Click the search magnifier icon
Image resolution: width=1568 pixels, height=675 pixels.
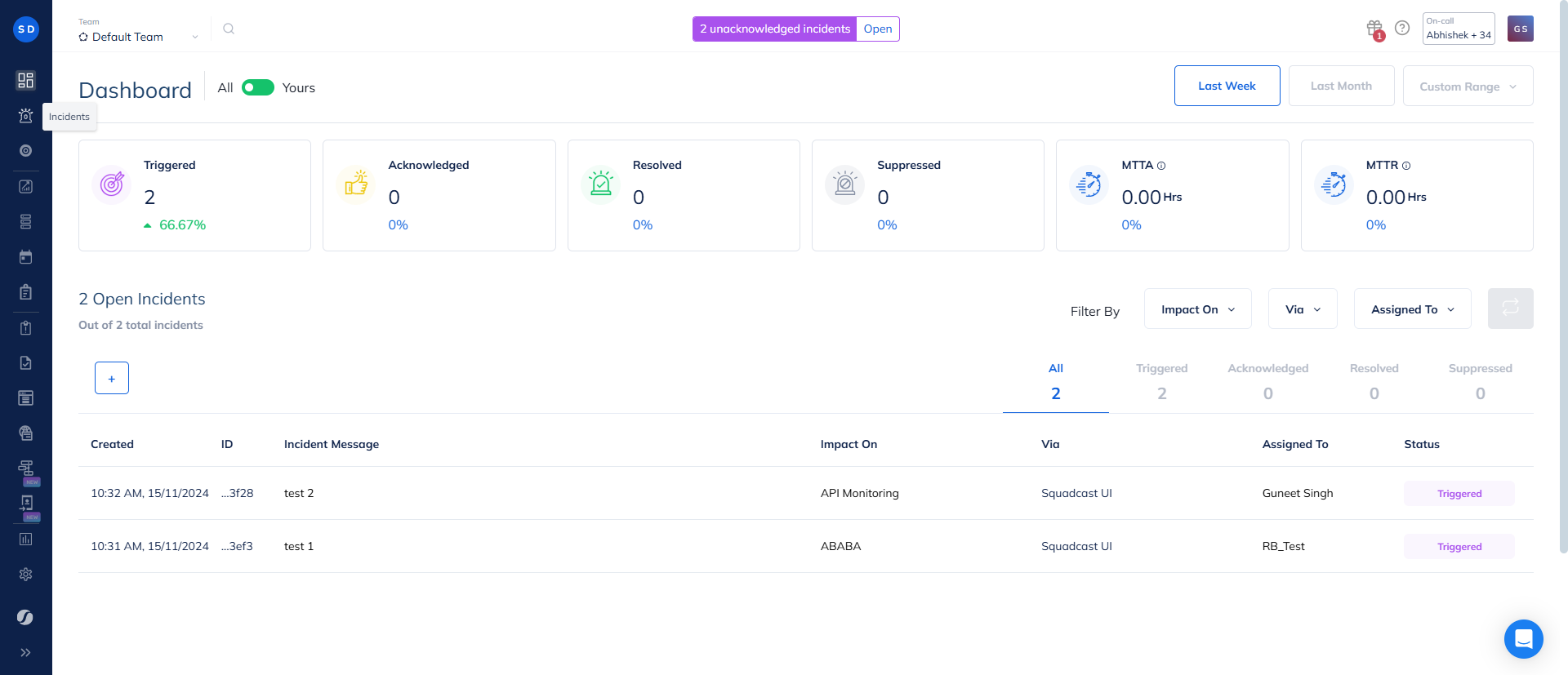tap(229, 29)
